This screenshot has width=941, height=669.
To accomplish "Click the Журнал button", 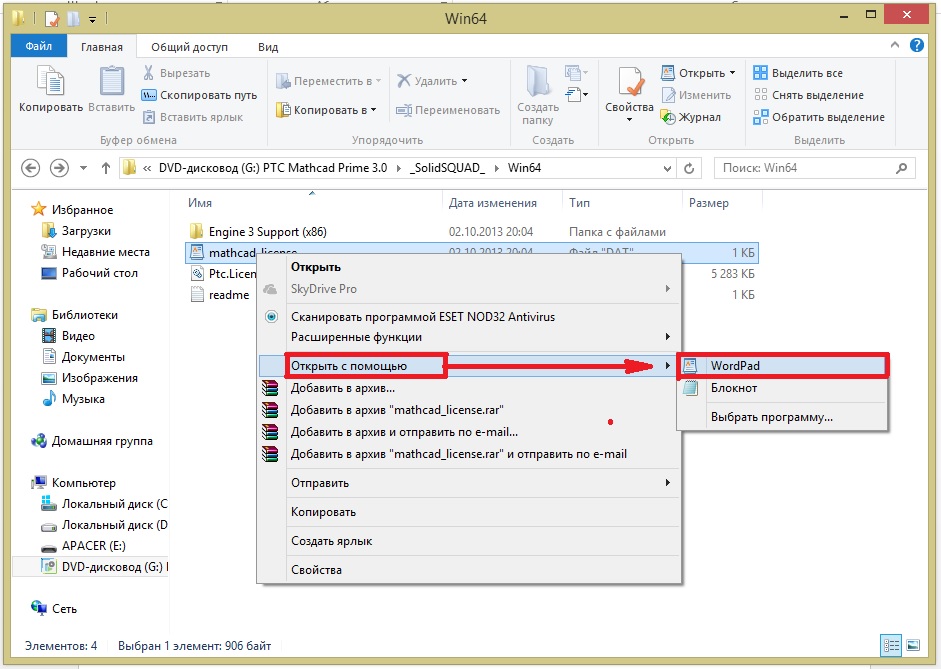I will click(x=691, y=118).
